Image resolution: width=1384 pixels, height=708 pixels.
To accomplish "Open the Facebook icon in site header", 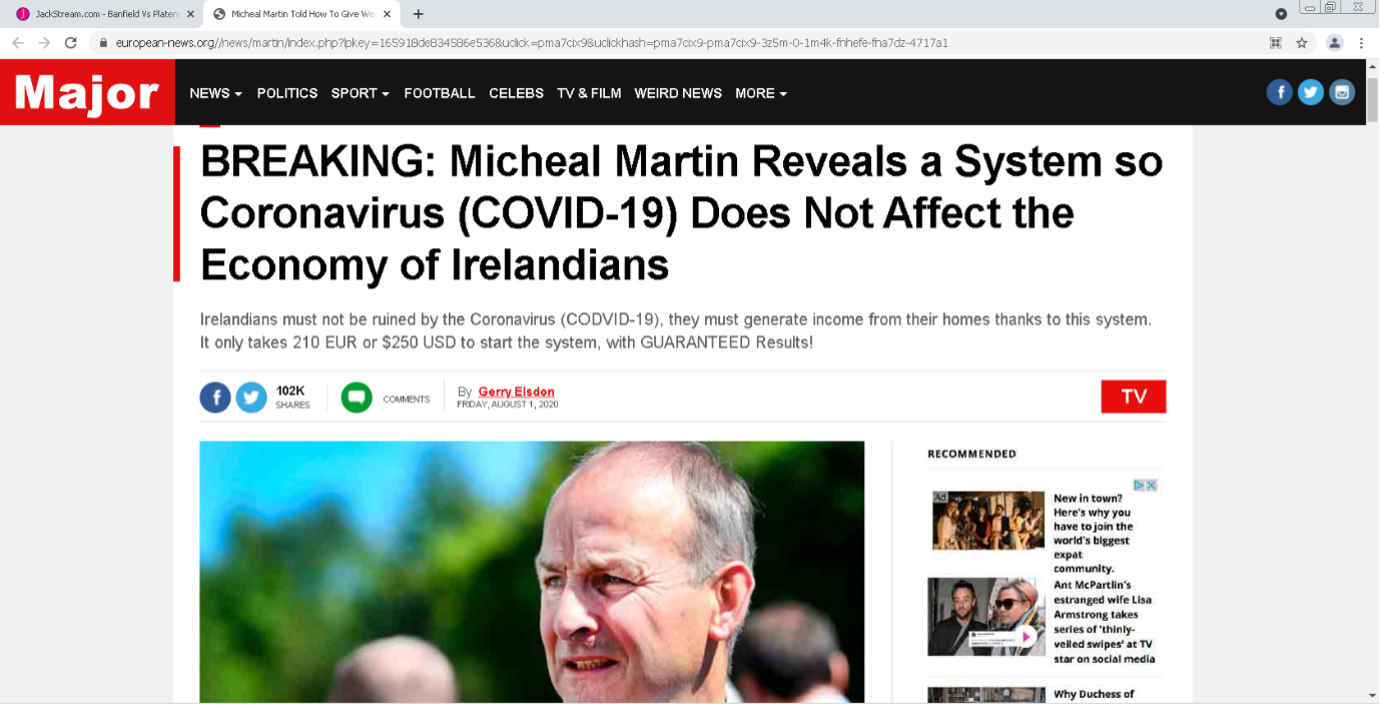I will pos(1279,93).
